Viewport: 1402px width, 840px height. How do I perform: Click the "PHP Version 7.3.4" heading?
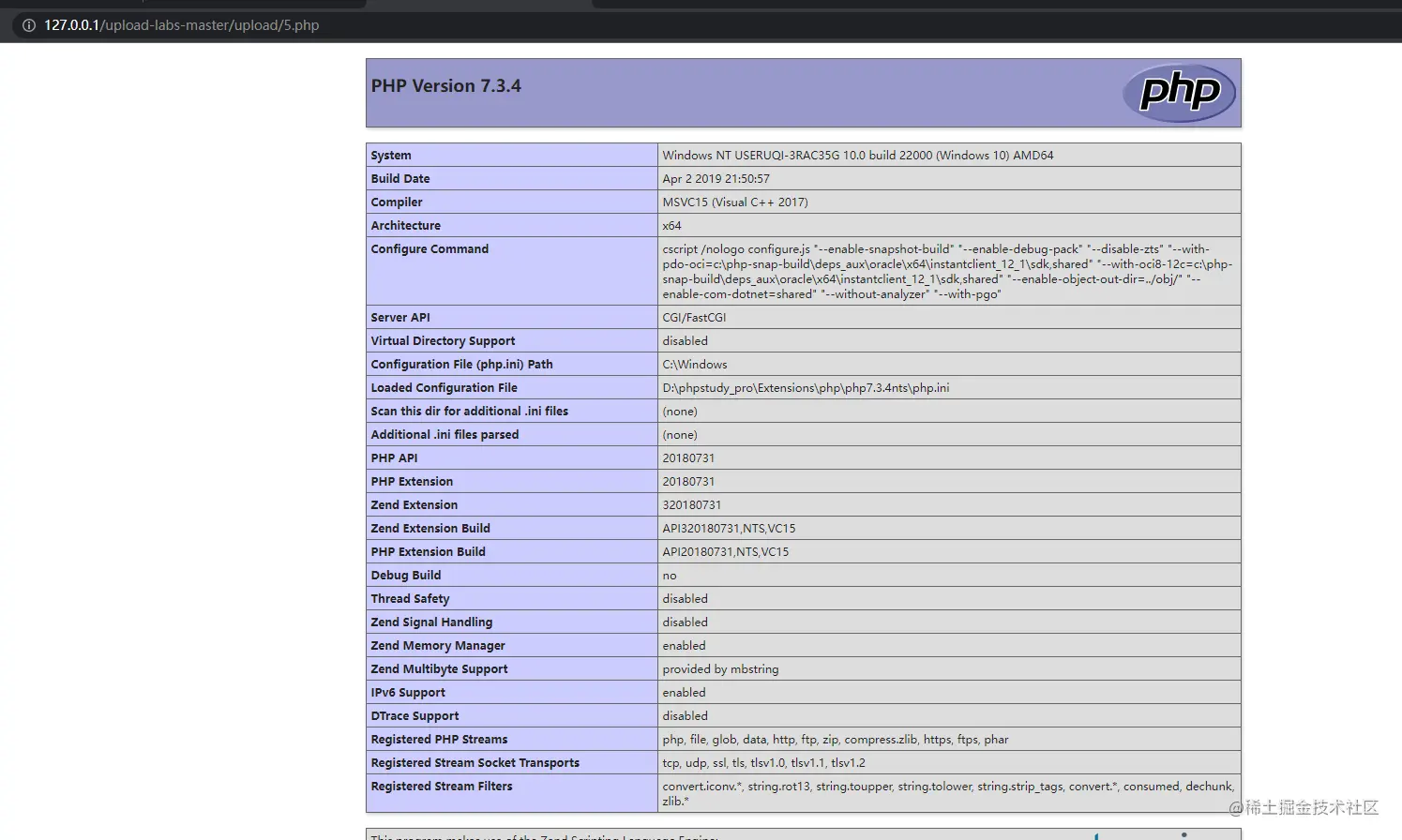(x=445, y=86)
